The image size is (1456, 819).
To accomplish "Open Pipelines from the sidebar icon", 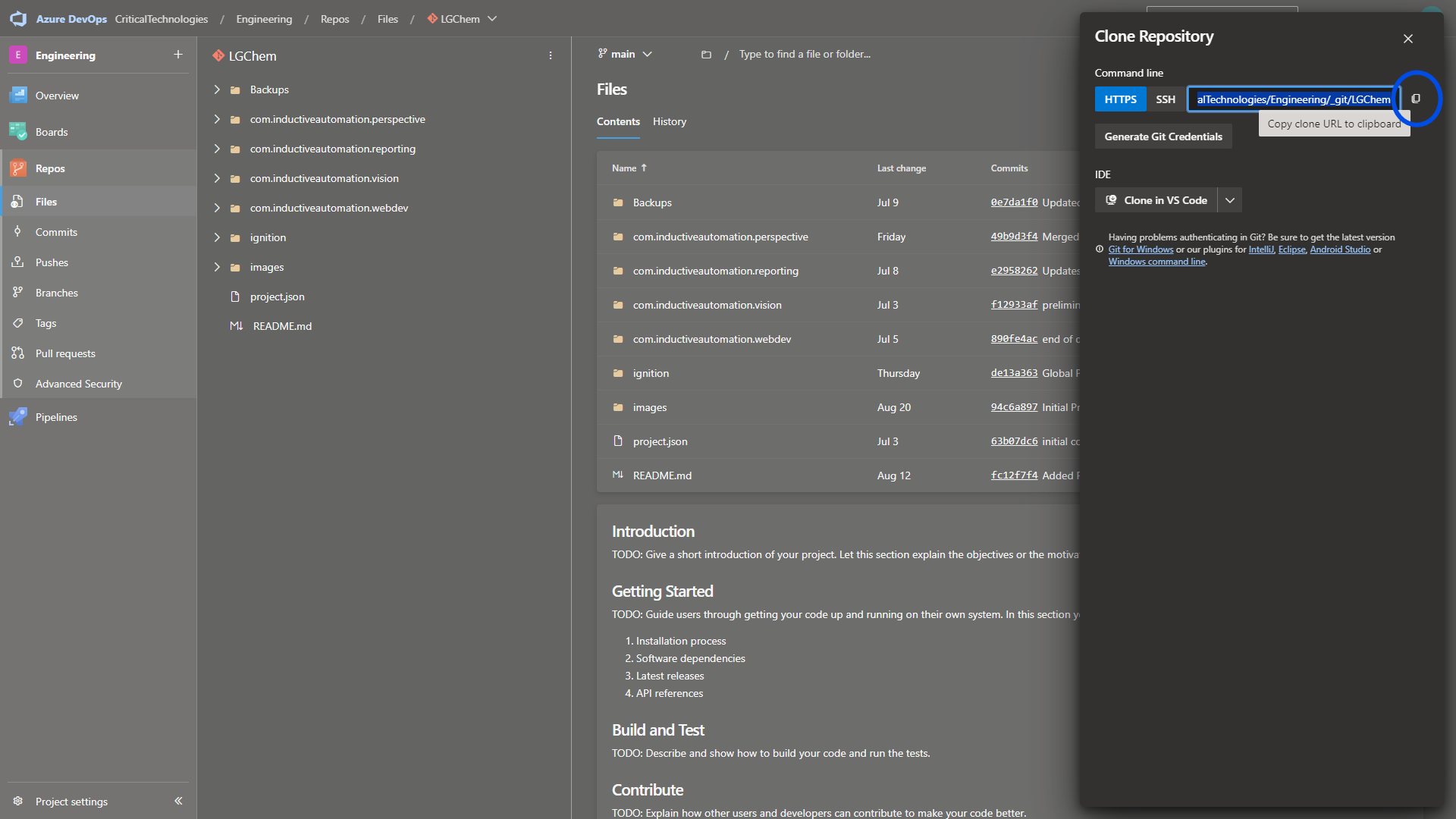I will [x=18, y=417].
